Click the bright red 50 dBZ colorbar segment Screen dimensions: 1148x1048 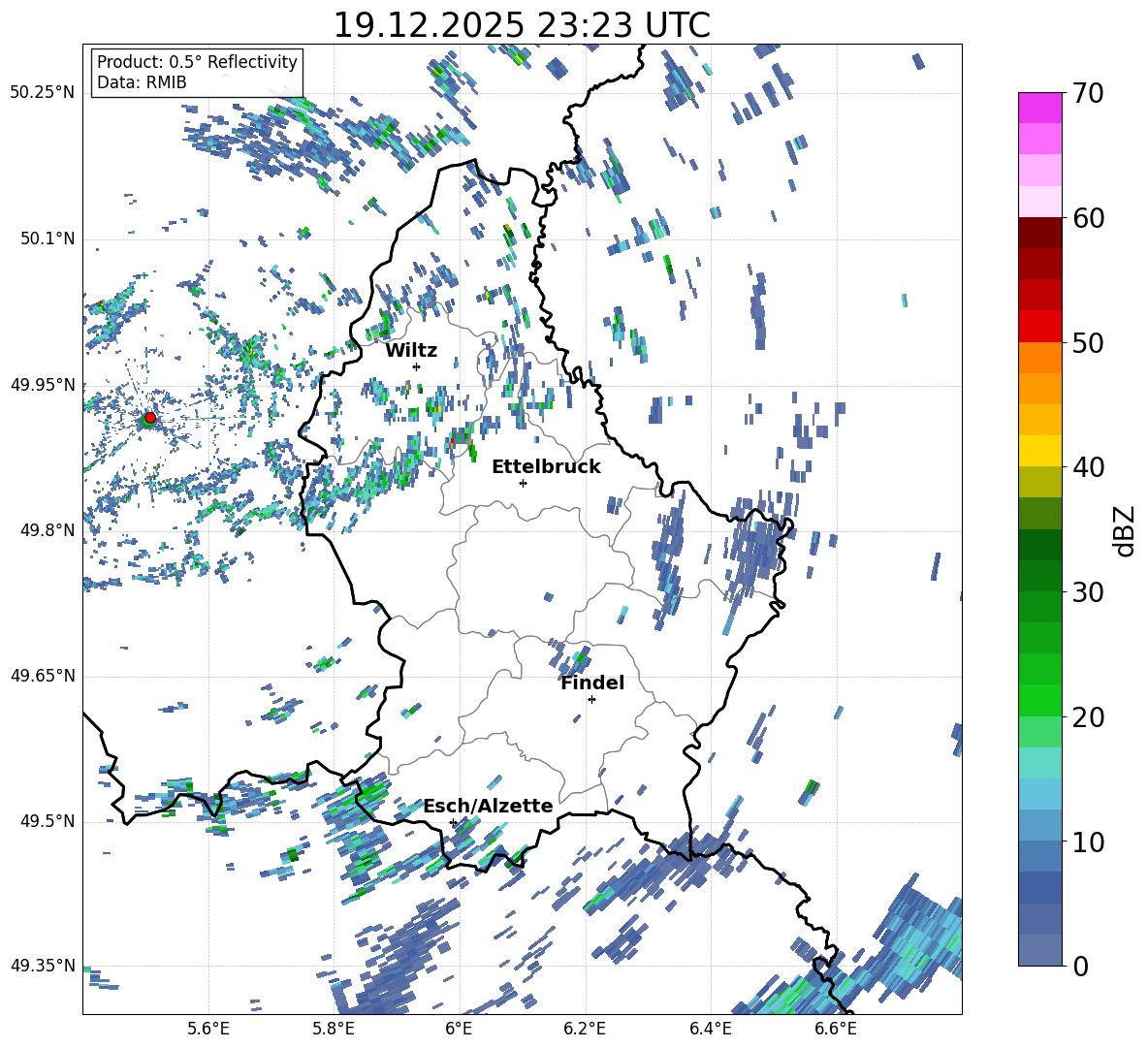1039,327
